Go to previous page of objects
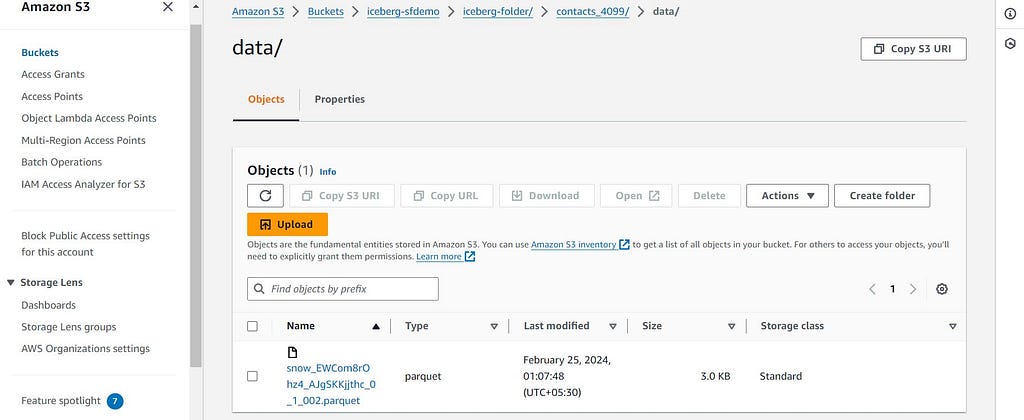1024x420 pixels. [x=872, y=289]
